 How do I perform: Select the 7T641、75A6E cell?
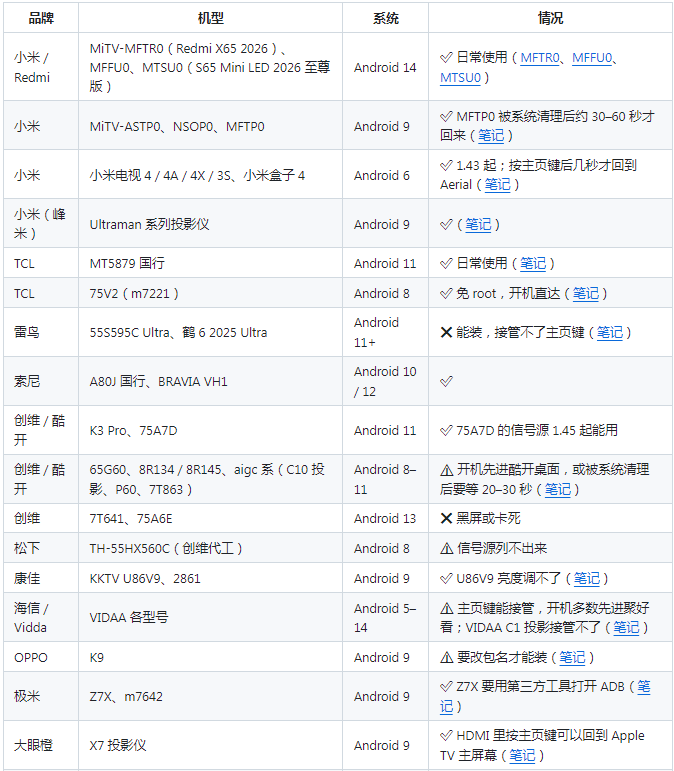[x=210, y=518]
